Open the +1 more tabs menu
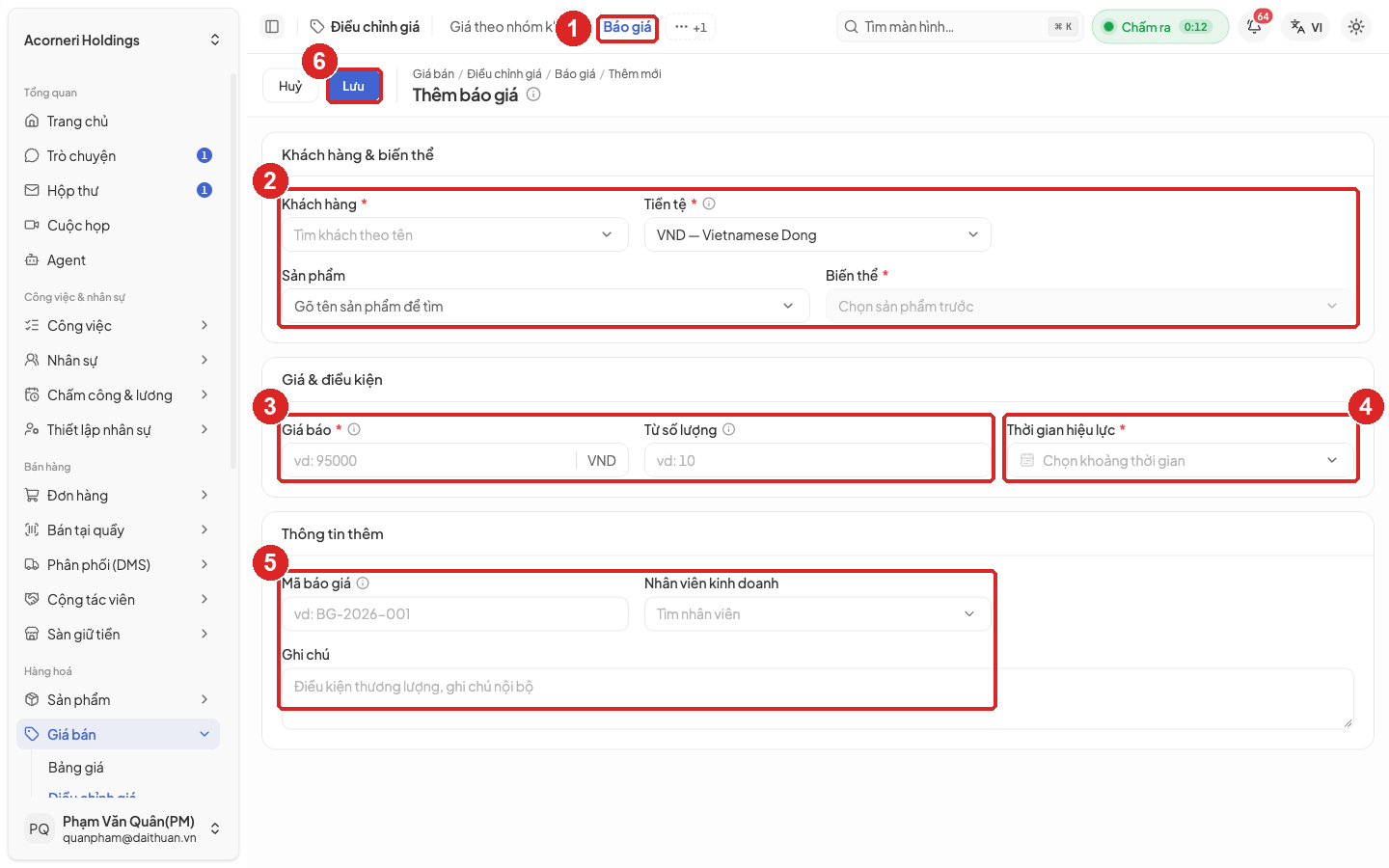Screen dimensions: 1389x868 [x=691, y=27]
